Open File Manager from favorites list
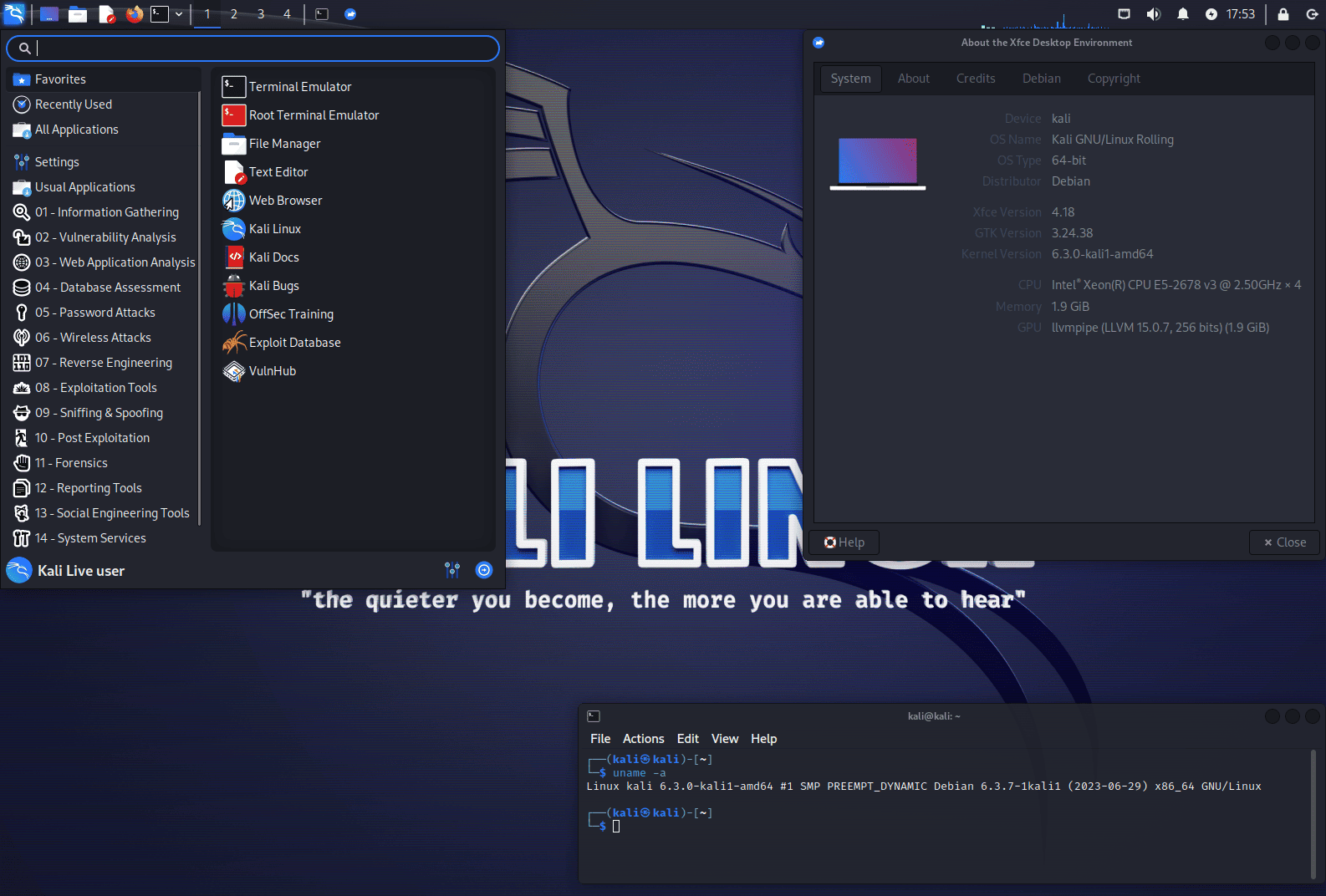 (353, 144)
